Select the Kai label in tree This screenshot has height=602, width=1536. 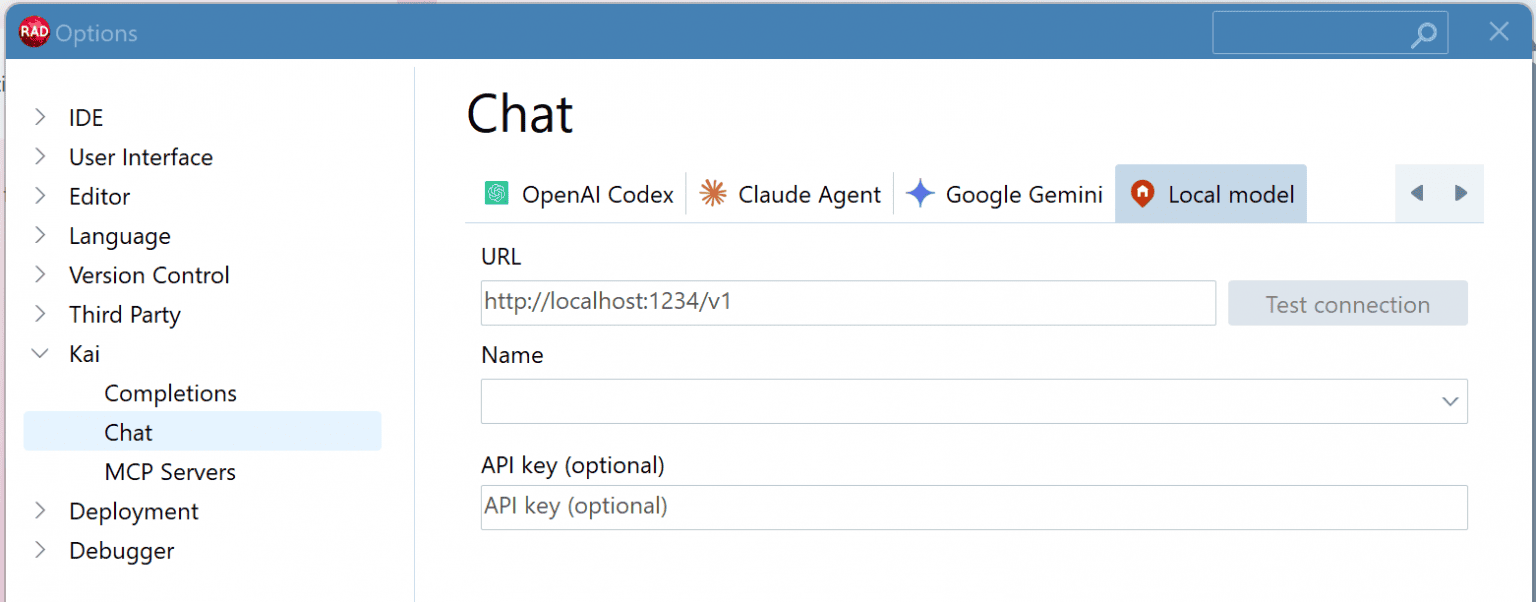point(84,353)
